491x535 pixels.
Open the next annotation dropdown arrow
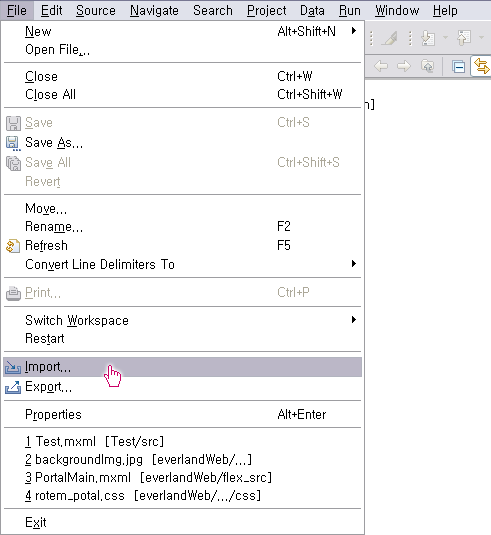tap(445, 37)
